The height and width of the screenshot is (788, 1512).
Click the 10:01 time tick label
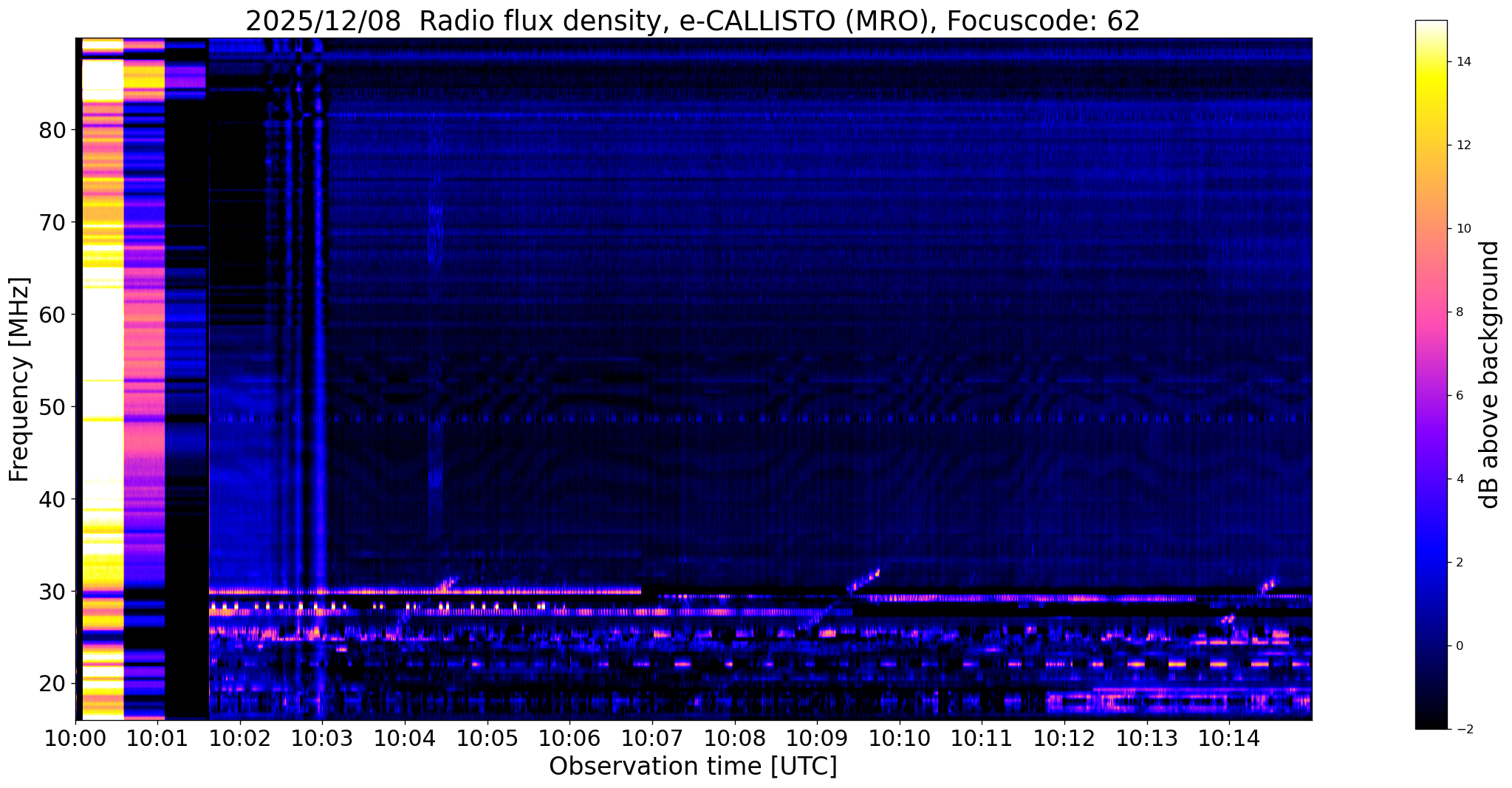pyautogui.click(x=158, y=738)
